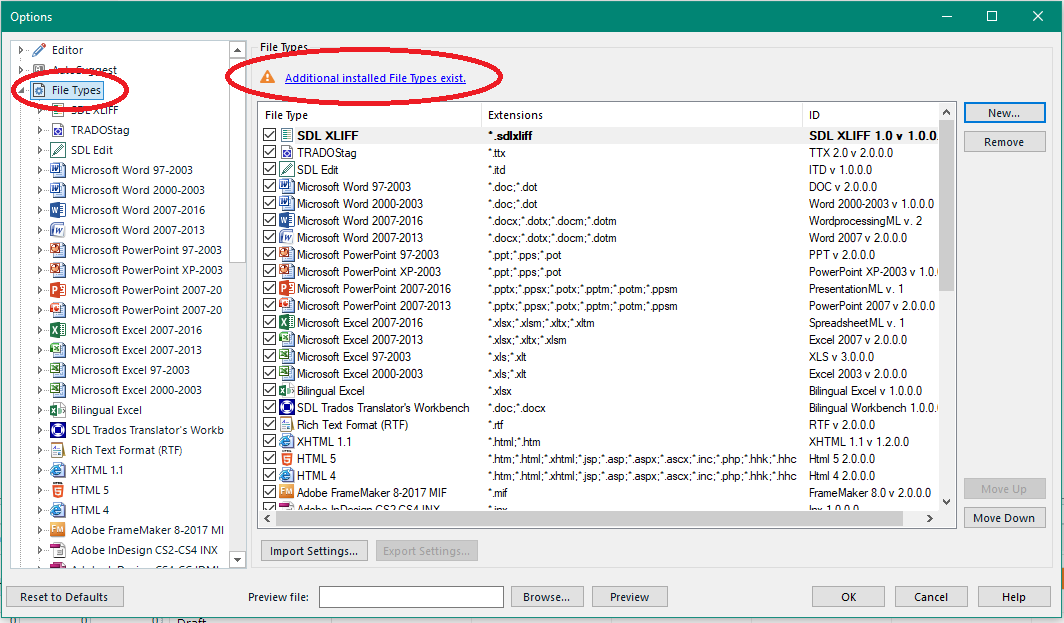Uncheck Microsoft Word 2007-2013 in the list
Screen dimensions: 1064x623
tap(269, 237)
